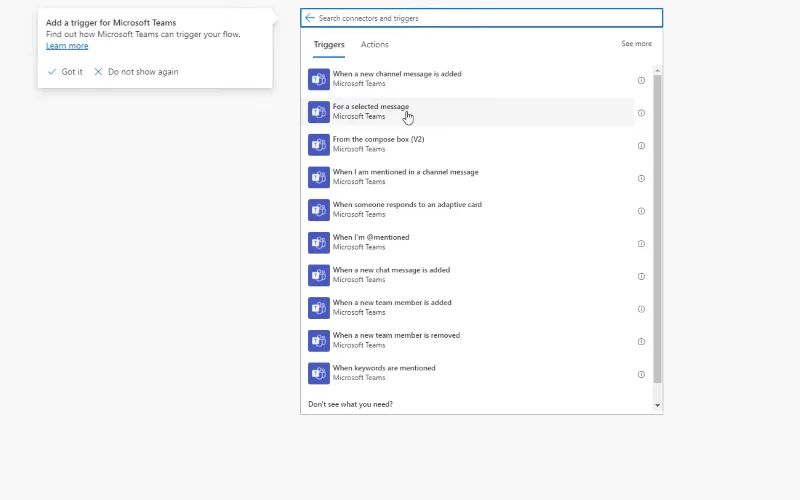Open info for keywords are mentioned trigger
The width and height of the screenshot is (800, 500).
click(x=641, y=374)
